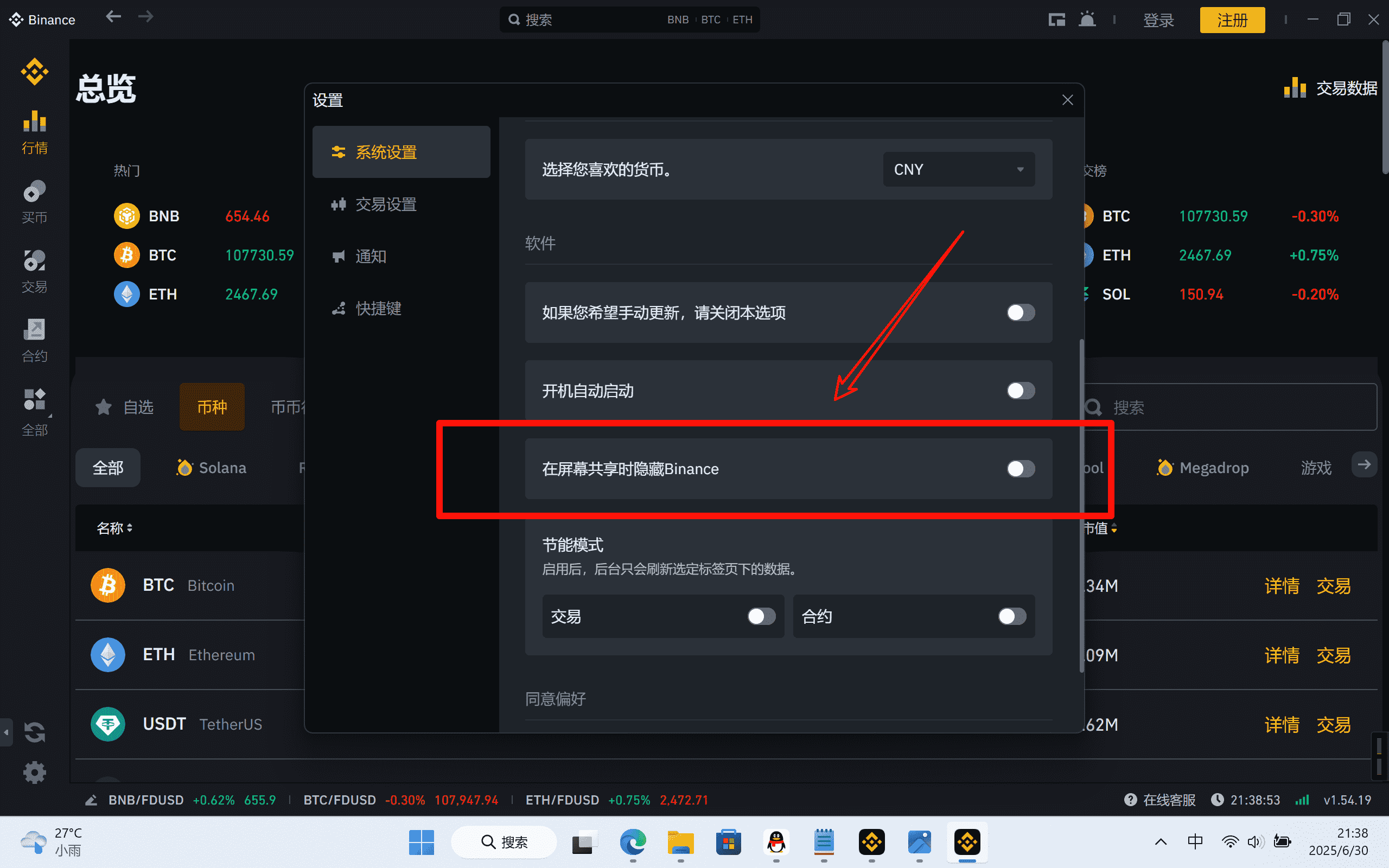The width and height of the screenshot is (1389, 868).
Task: Open the 行情 markets sidebar icon
Action: (x=34, y=132)
